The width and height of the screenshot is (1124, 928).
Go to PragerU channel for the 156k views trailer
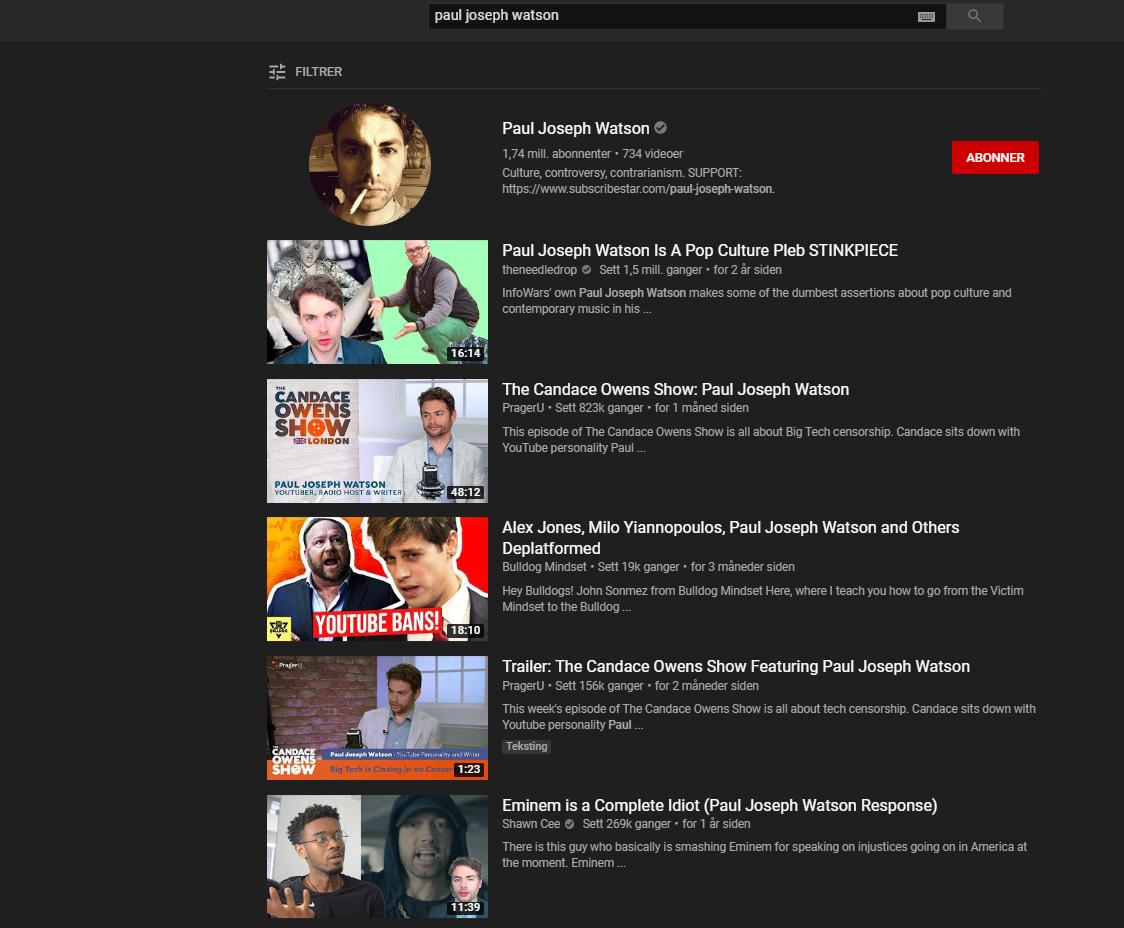pos(523,686)
